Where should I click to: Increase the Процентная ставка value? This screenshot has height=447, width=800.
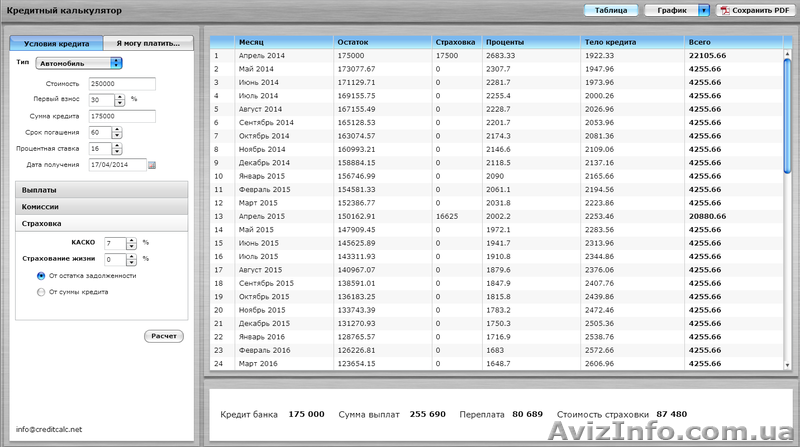pyautogui.click(x=119, y=145)
